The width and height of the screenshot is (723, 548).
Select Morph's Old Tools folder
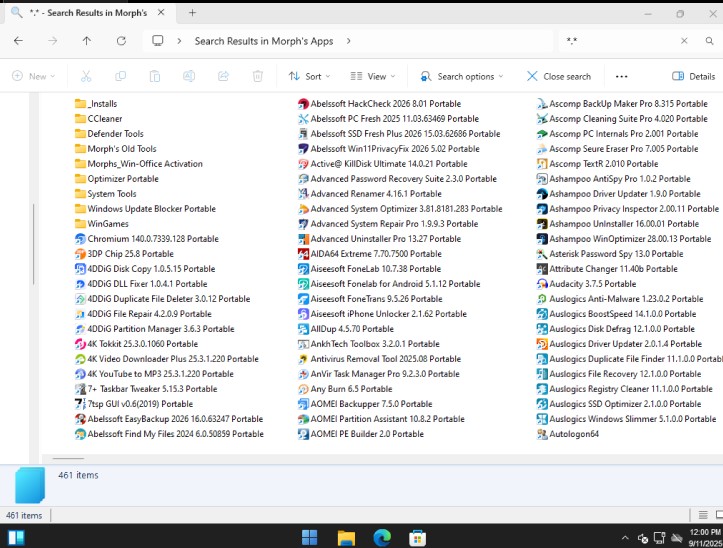pos(116,149)
